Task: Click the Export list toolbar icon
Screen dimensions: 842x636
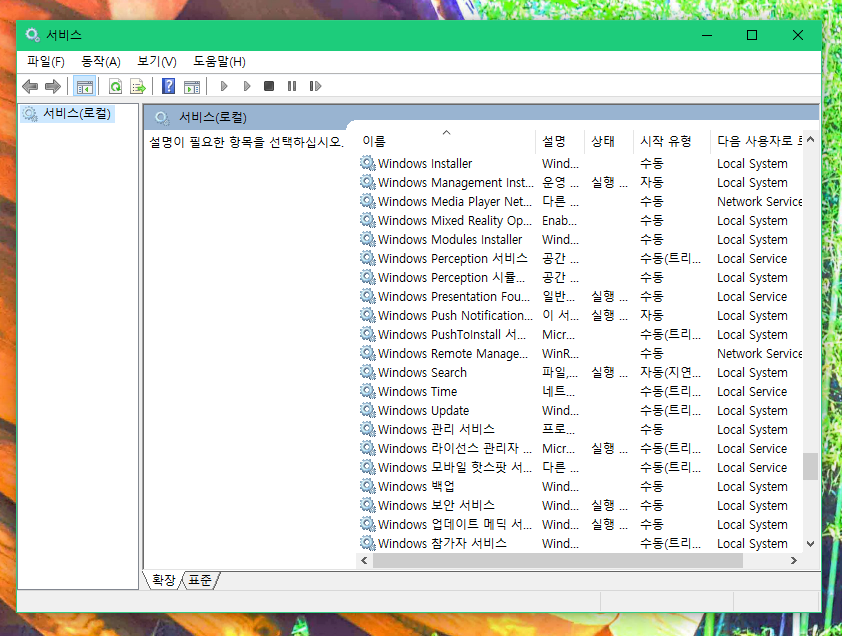Action: click(138, 86)
